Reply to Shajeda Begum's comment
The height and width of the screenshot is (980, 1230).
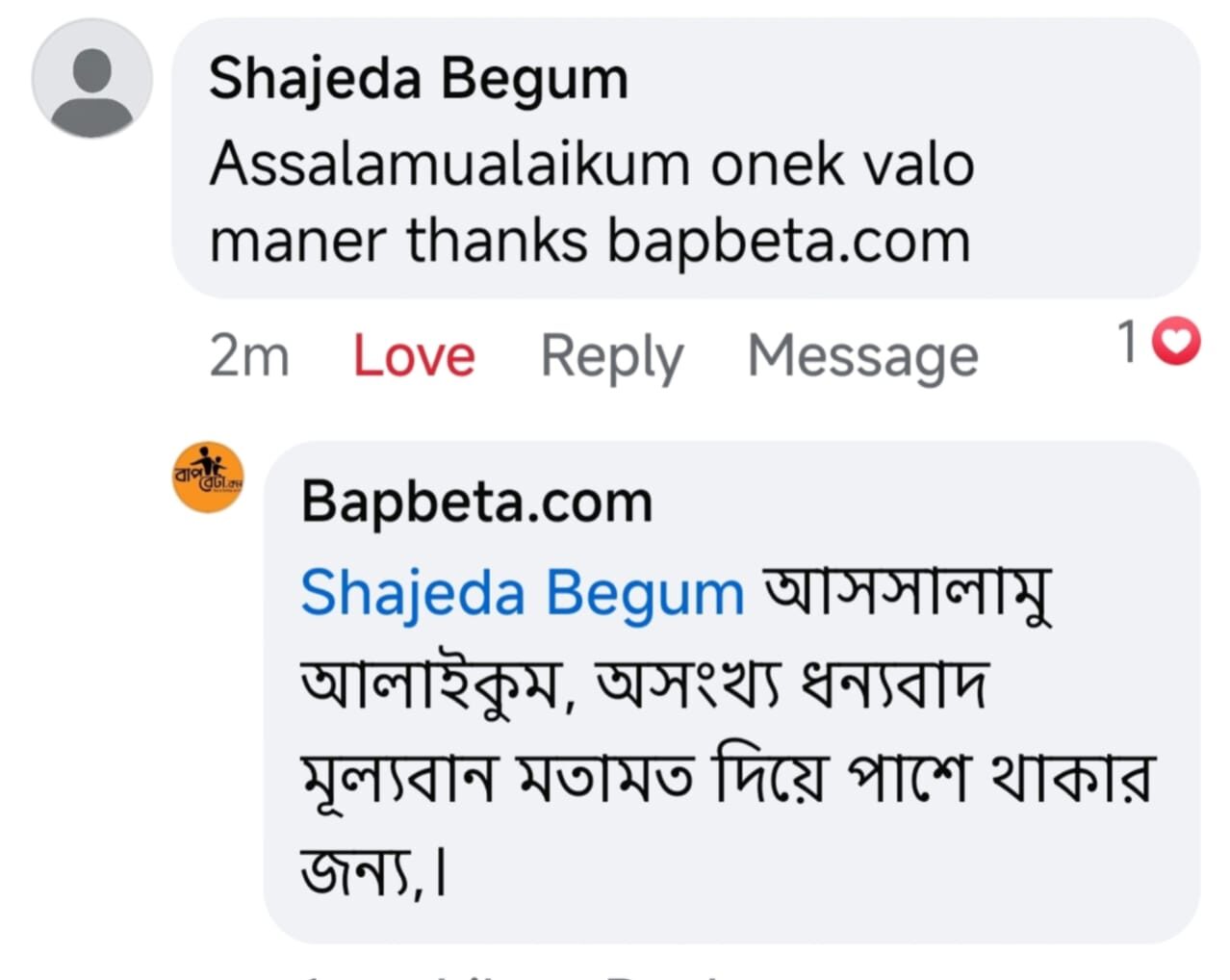point(611,356)
